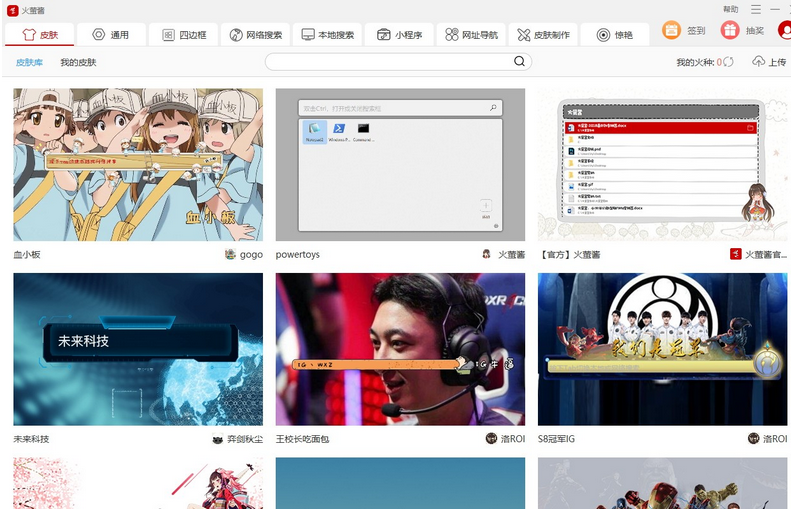Click 渣ROI under S8冠军IG
The height and width of the screenshot is (509, 791).
tap(775, 439)
